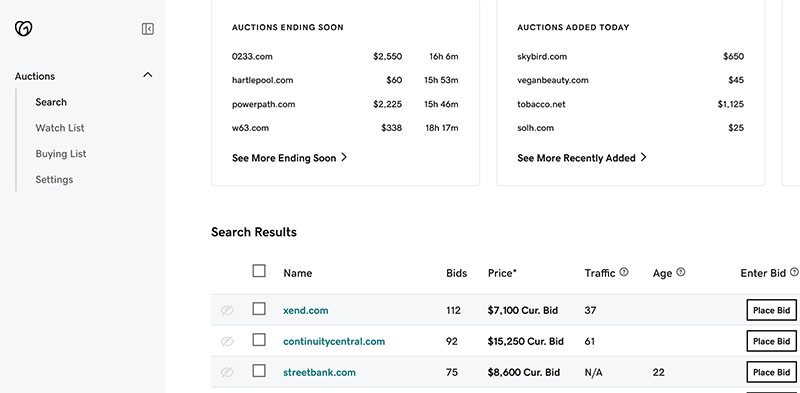This screenshot has height=393, width=800.
Task: Hide continuitycentral.com with eye icon
Action: (227, 341)
